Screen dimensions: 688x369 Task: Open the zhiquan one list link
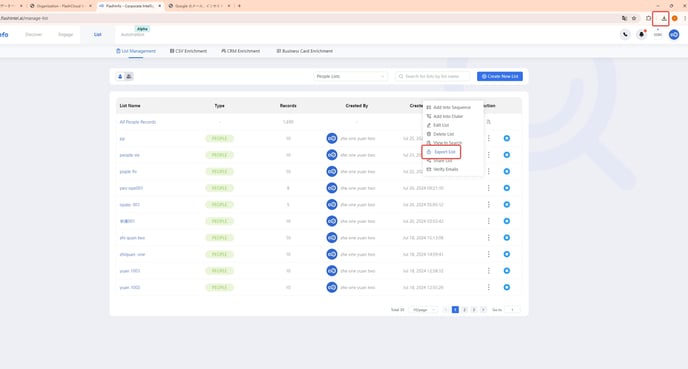point(132,254)
